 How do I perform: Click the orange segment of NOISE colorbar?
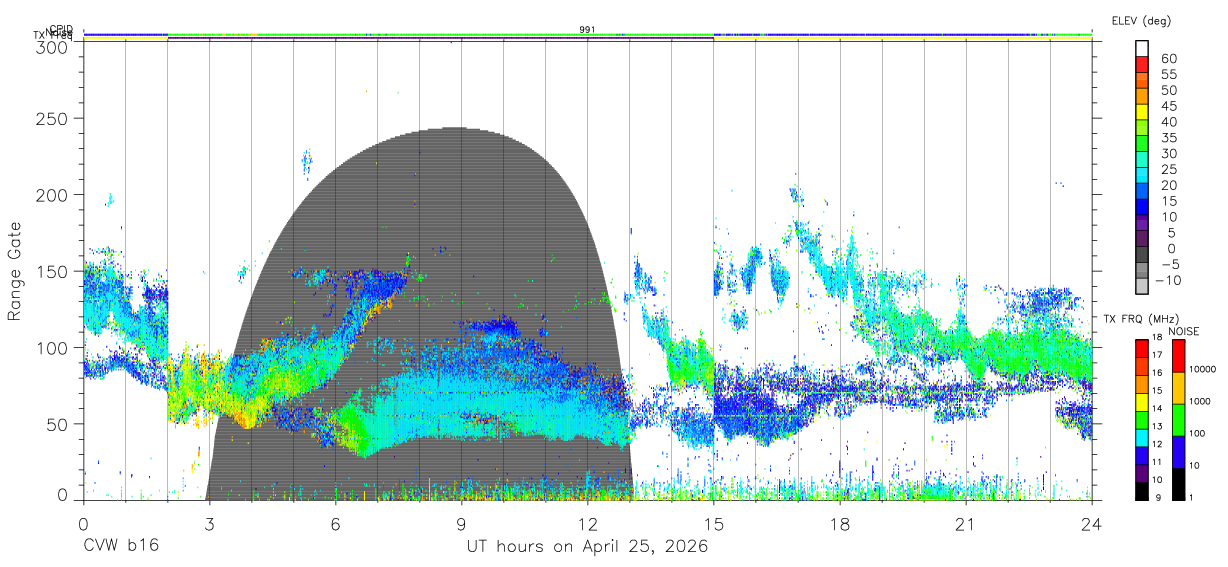[x=1177, y=388]
